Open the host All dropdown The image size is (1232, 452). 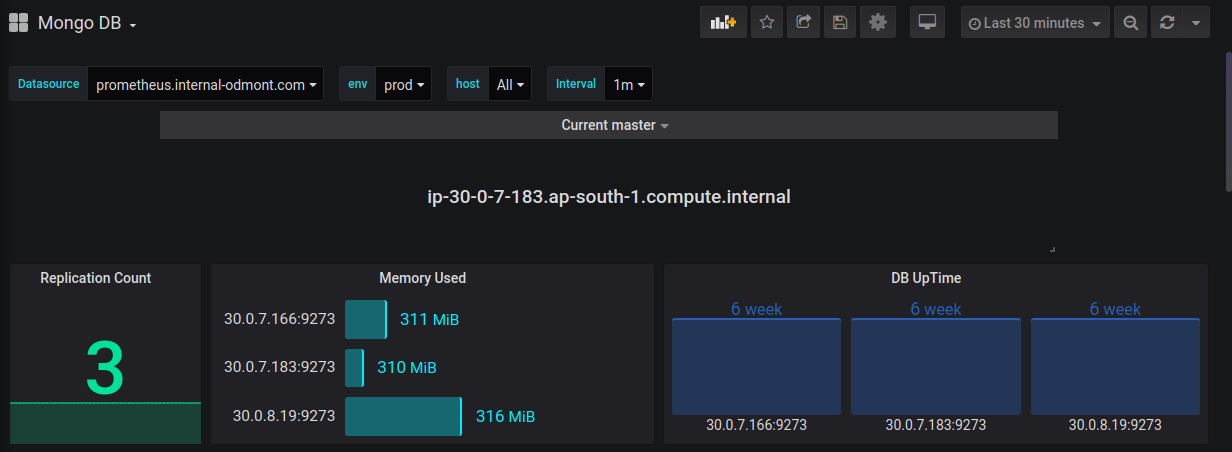[510, 84]
